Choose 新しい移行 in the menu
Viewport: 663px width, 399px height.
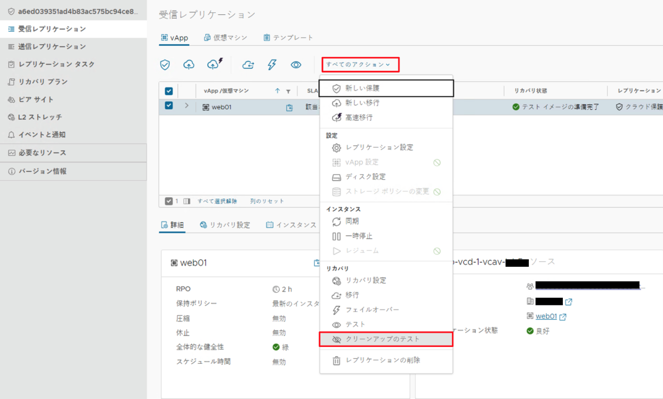click(386, 103)
